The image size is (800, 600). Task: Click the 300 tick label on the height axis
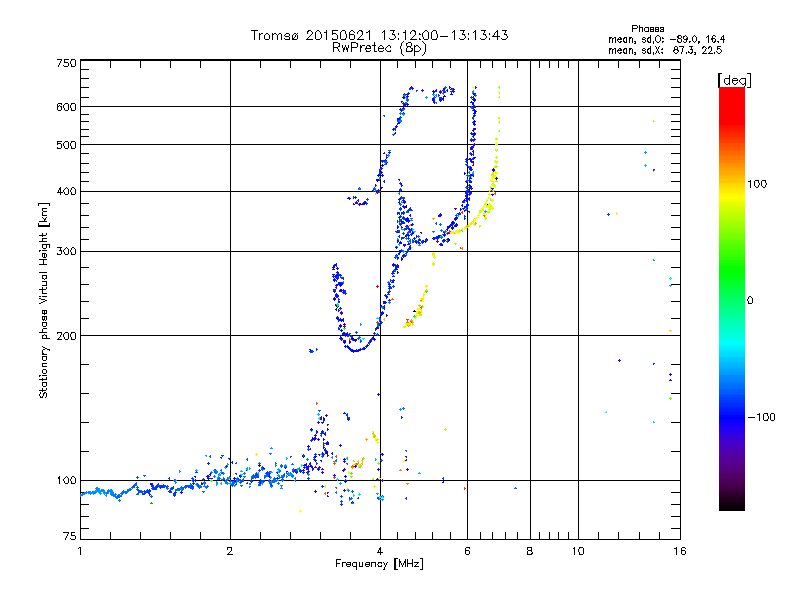66,252
